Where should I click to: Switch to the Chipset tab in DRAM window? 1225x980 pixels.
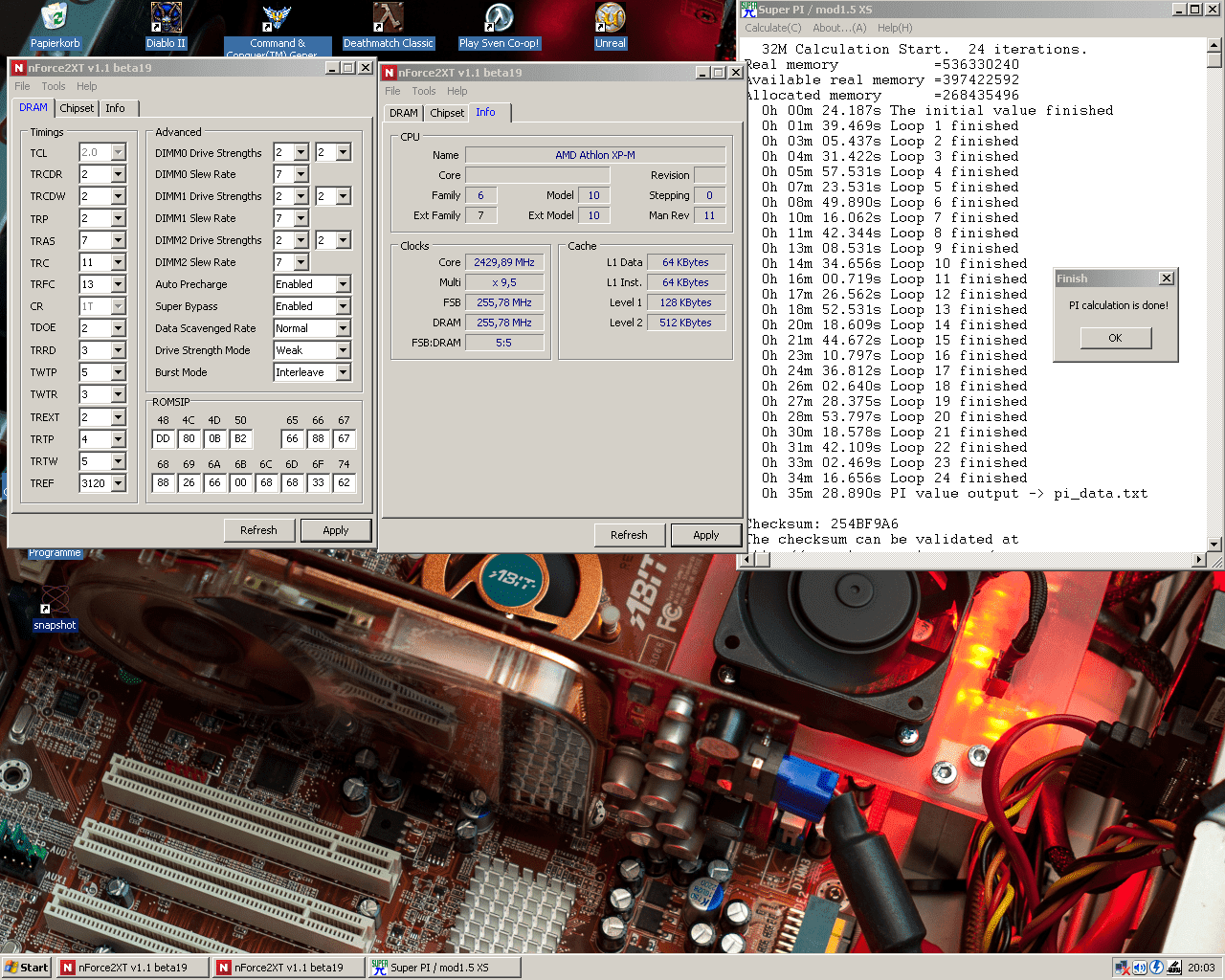click(x=77, y=108)
